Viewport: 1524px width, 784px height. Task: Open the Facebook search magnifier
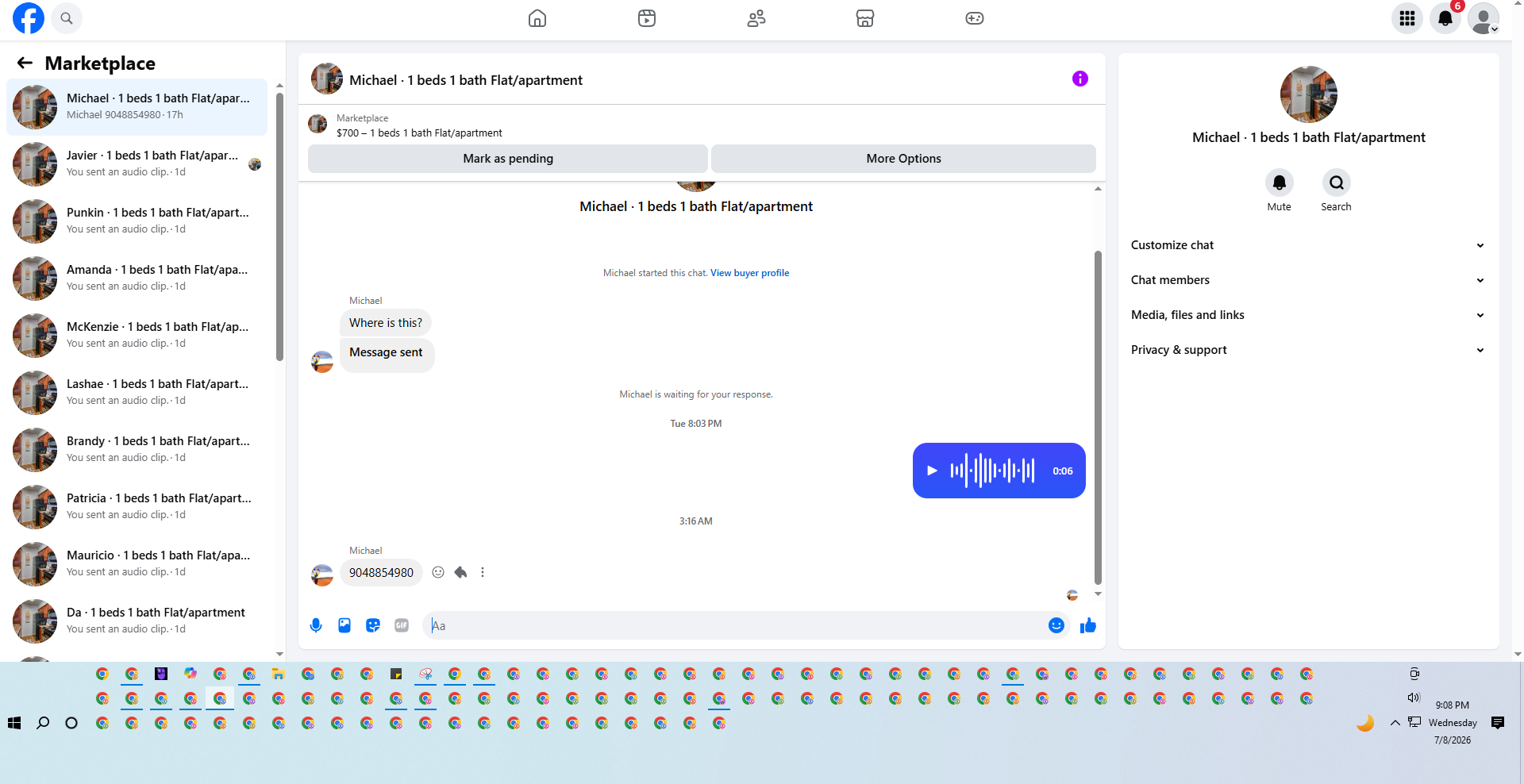[67, 18]
